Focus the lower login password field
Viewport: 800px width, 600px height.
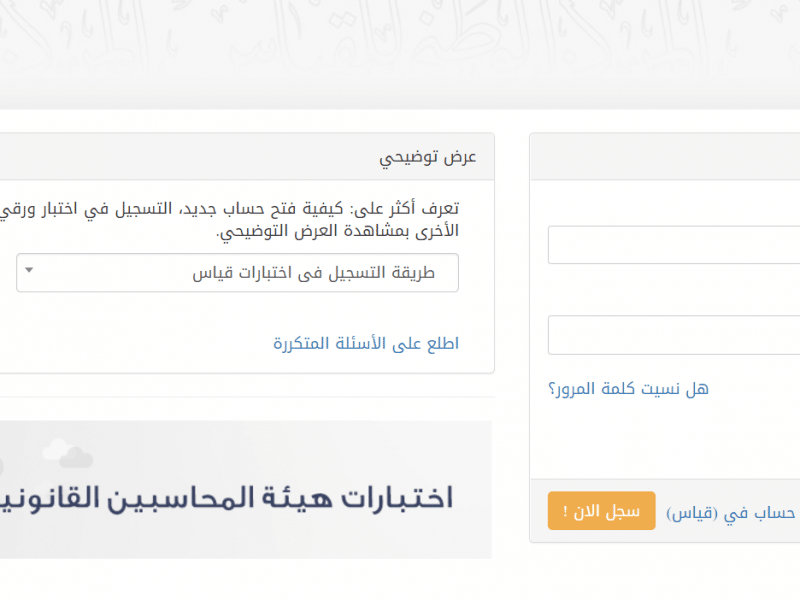point(674,335)
